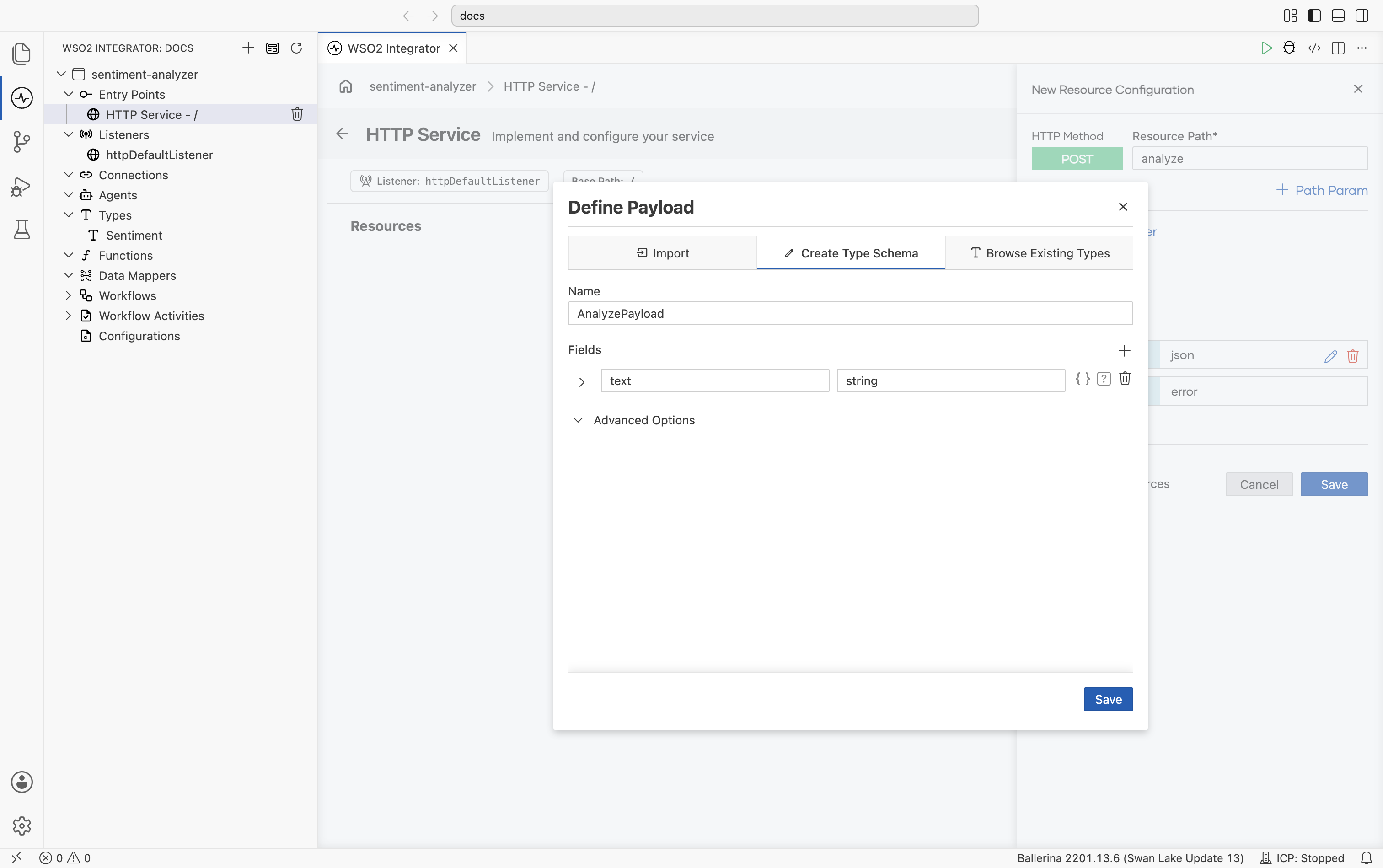
Task: Open the WSO2 Integrator activity bar icon
Action: [22, 97]
